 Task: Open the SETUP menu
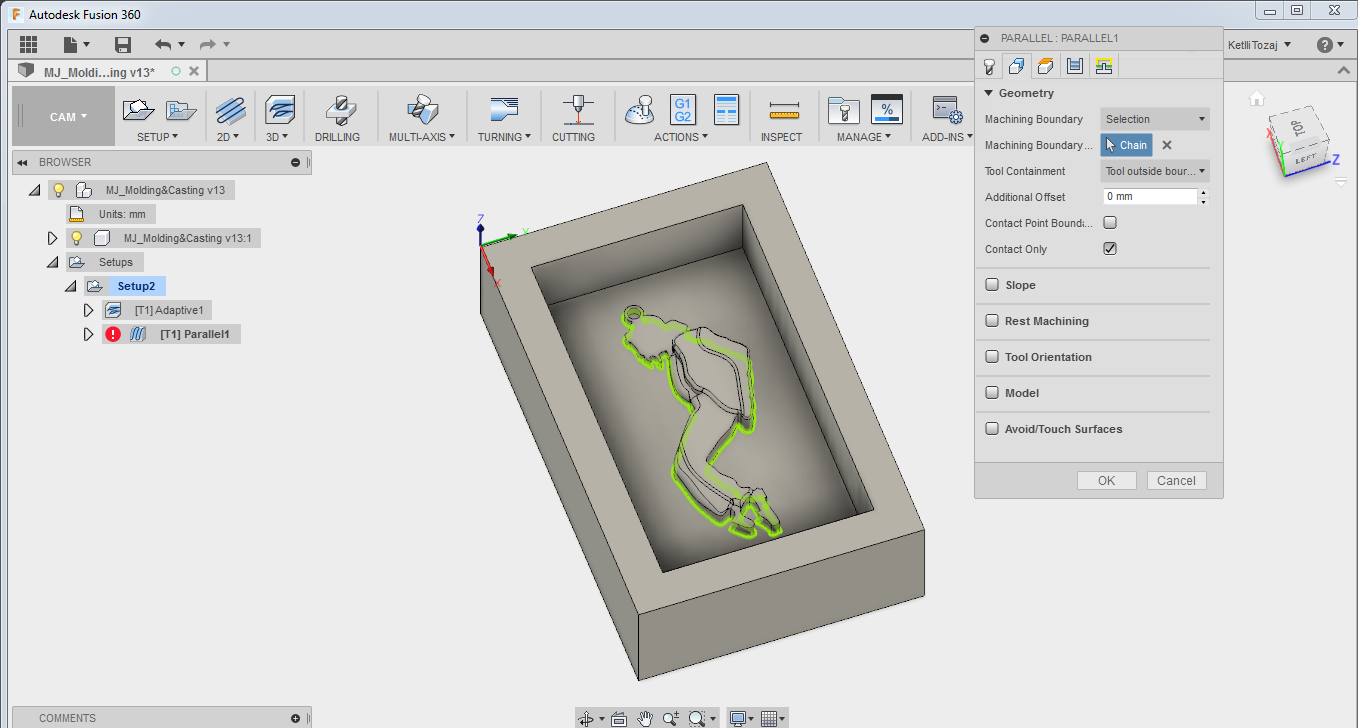157,137
